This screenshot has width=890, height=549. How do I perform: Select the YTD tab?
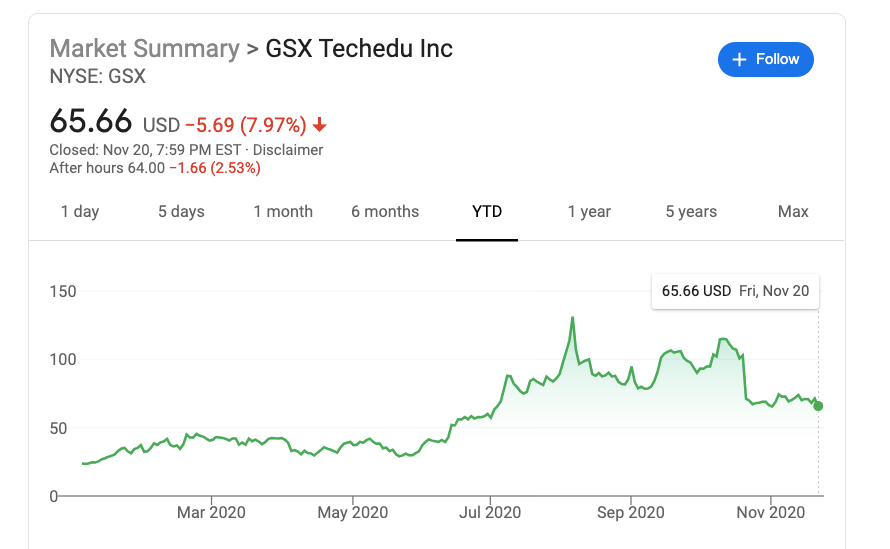pos(487,212)
